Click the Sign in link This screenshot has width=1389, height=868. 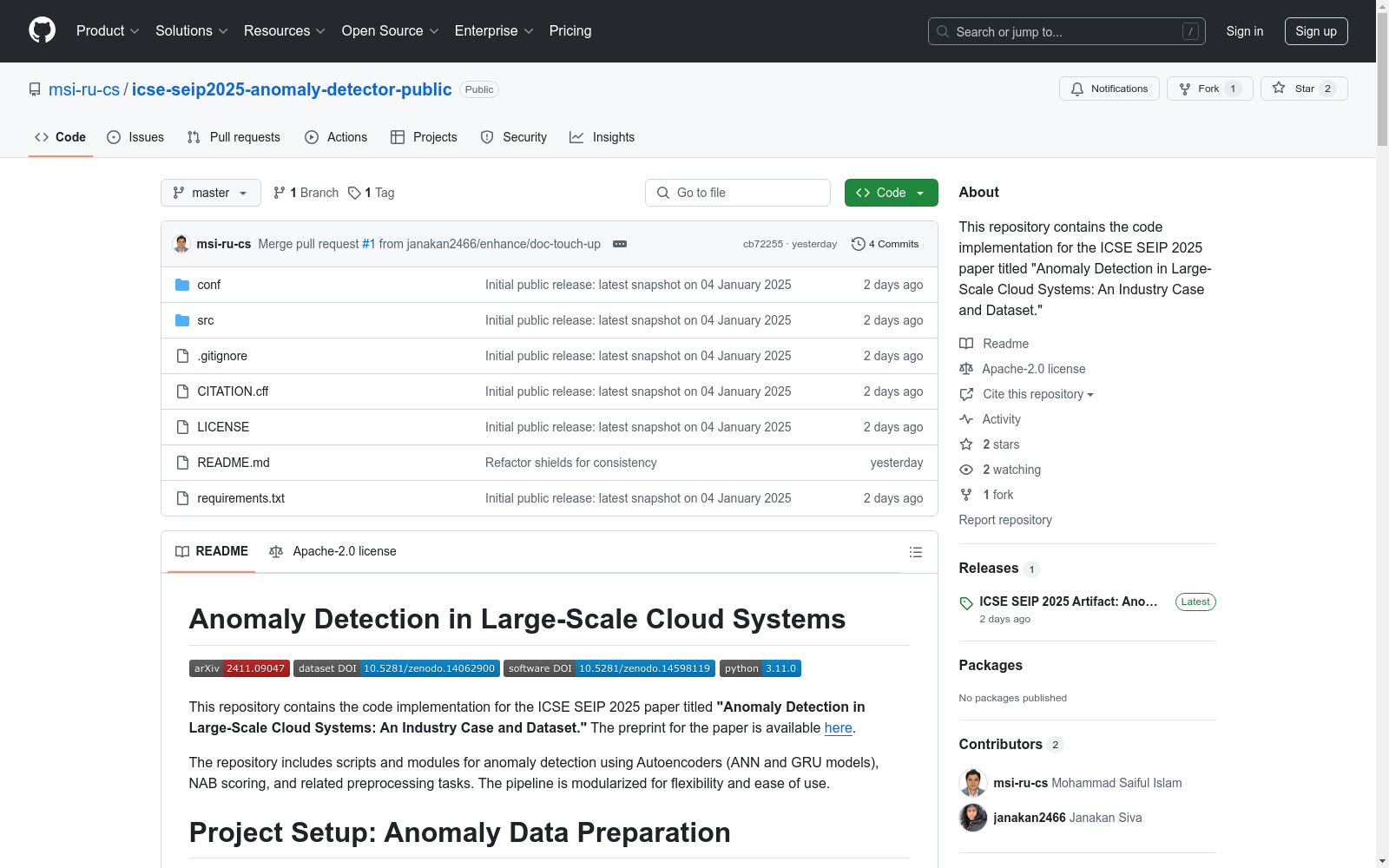tap(1245, 31)
